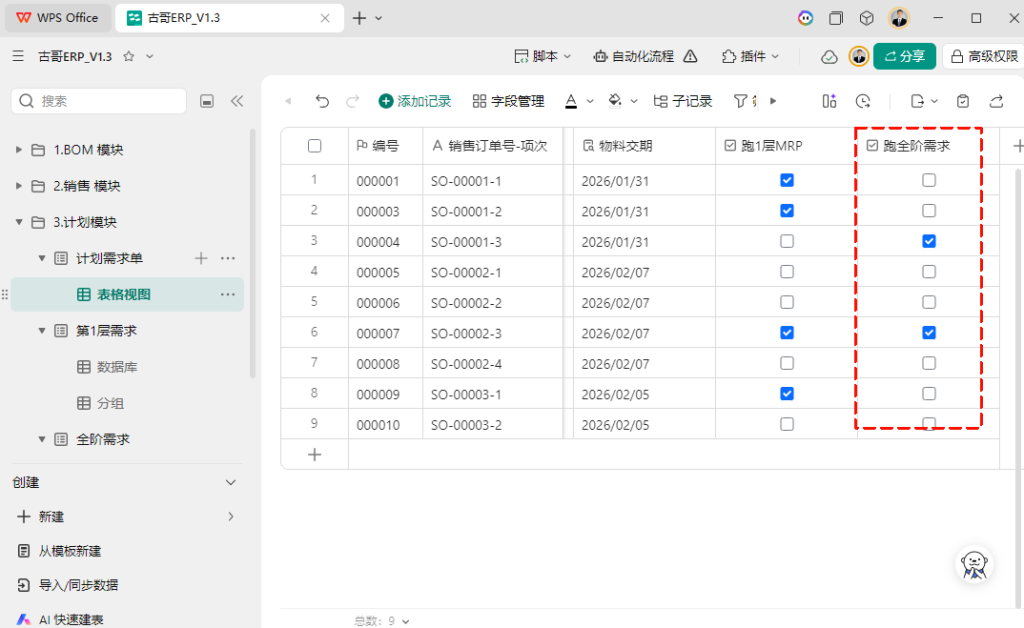Open more options for 表格视图
1024x628 pixels.
[228, 294]
